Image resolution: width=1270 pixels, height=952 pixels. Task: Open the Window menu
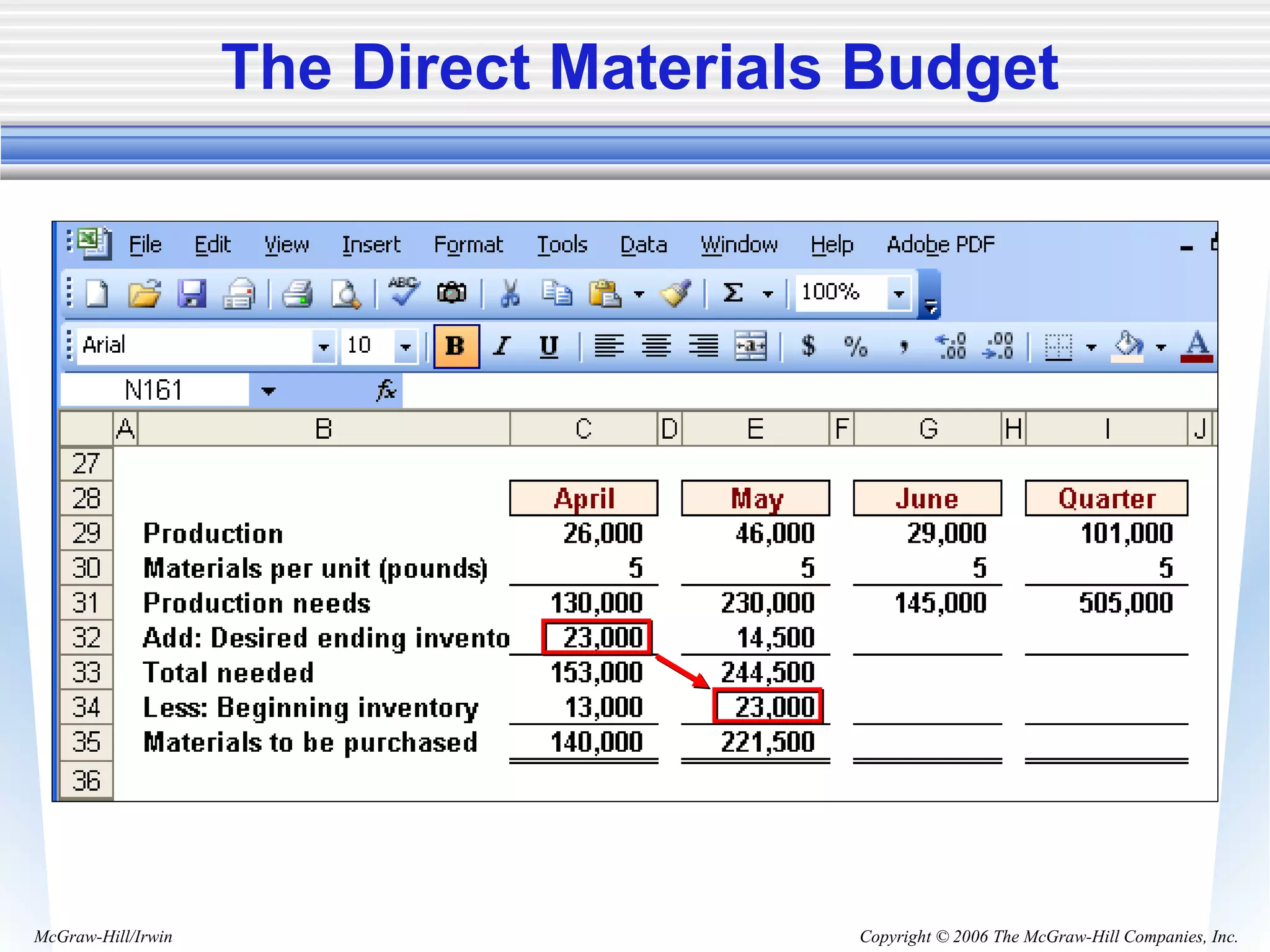pyautogui.click(x=739, y=245)
